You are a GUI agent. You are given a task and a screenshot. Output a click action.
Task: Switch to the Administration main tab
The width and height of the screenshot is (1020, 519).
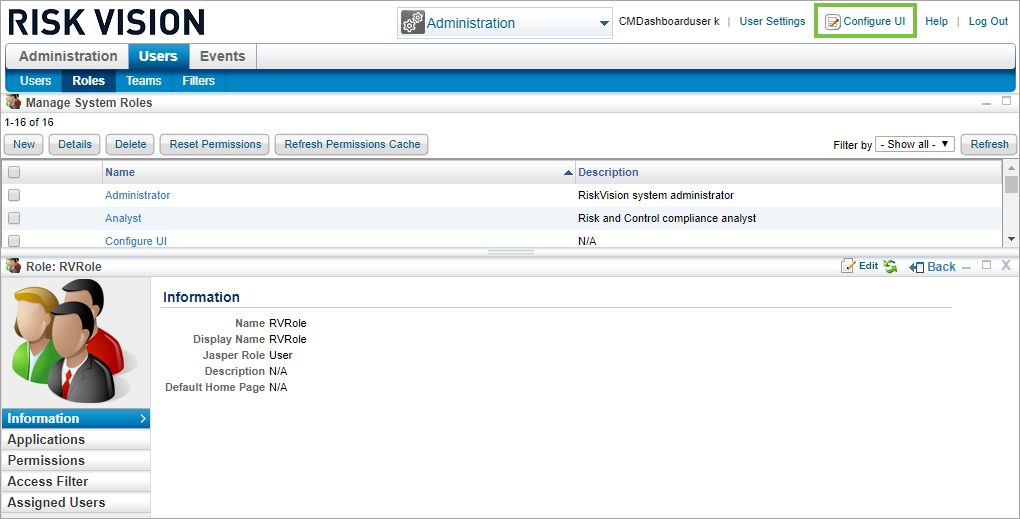pyautogui.click(x=68, y=57)
